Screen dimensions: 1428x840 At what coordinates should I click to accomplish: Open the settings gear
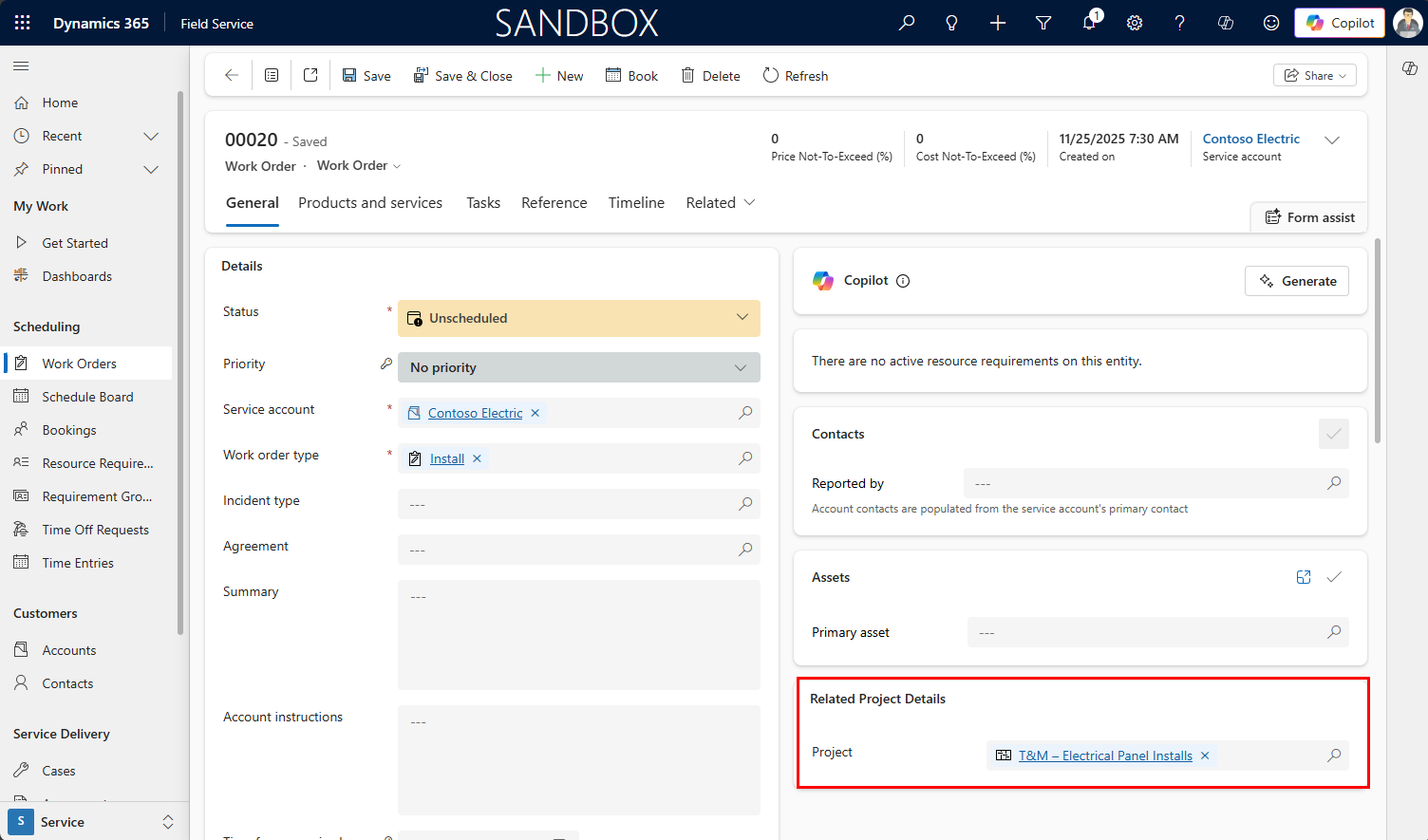1135,23
